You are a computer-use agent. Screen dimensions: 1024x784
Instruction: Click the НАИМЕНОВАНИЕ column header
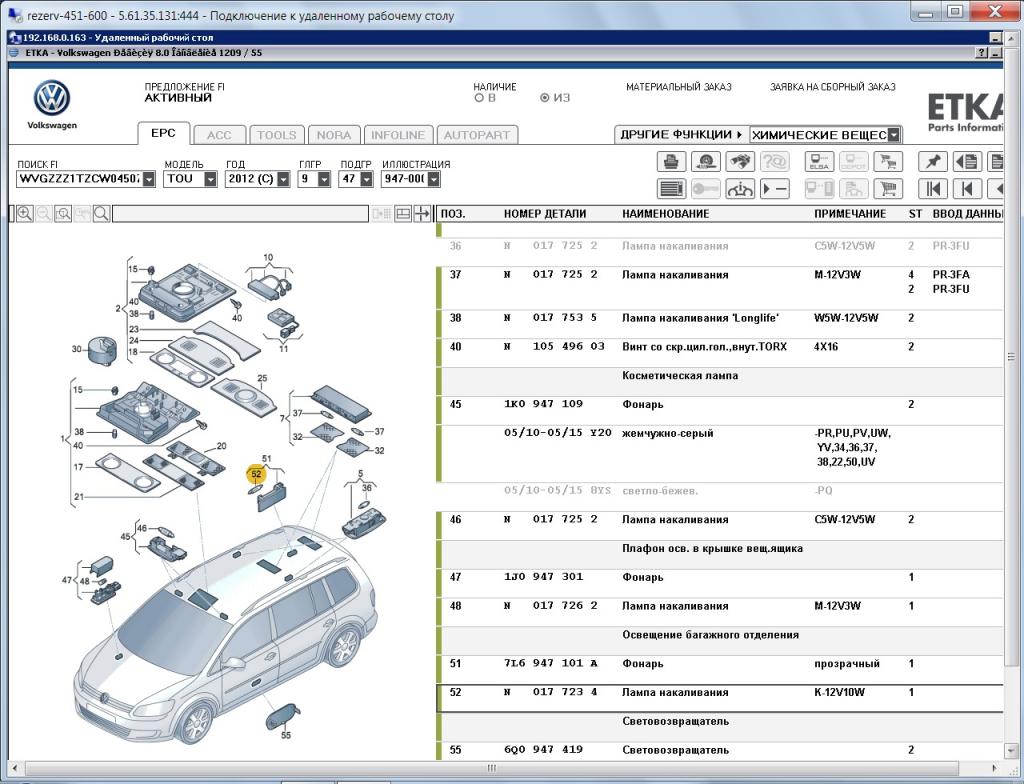665,214
